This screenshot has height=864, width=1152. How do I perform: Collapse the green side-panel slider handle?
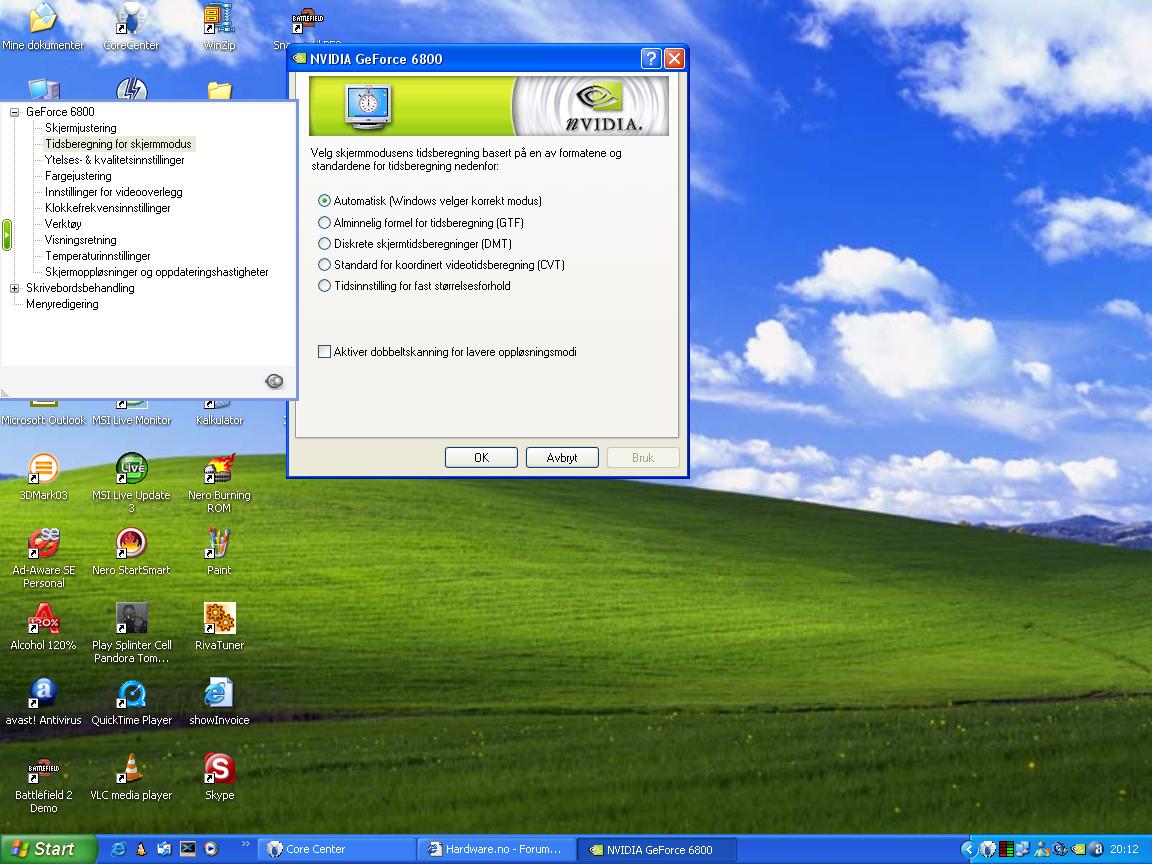coord(7,235)
